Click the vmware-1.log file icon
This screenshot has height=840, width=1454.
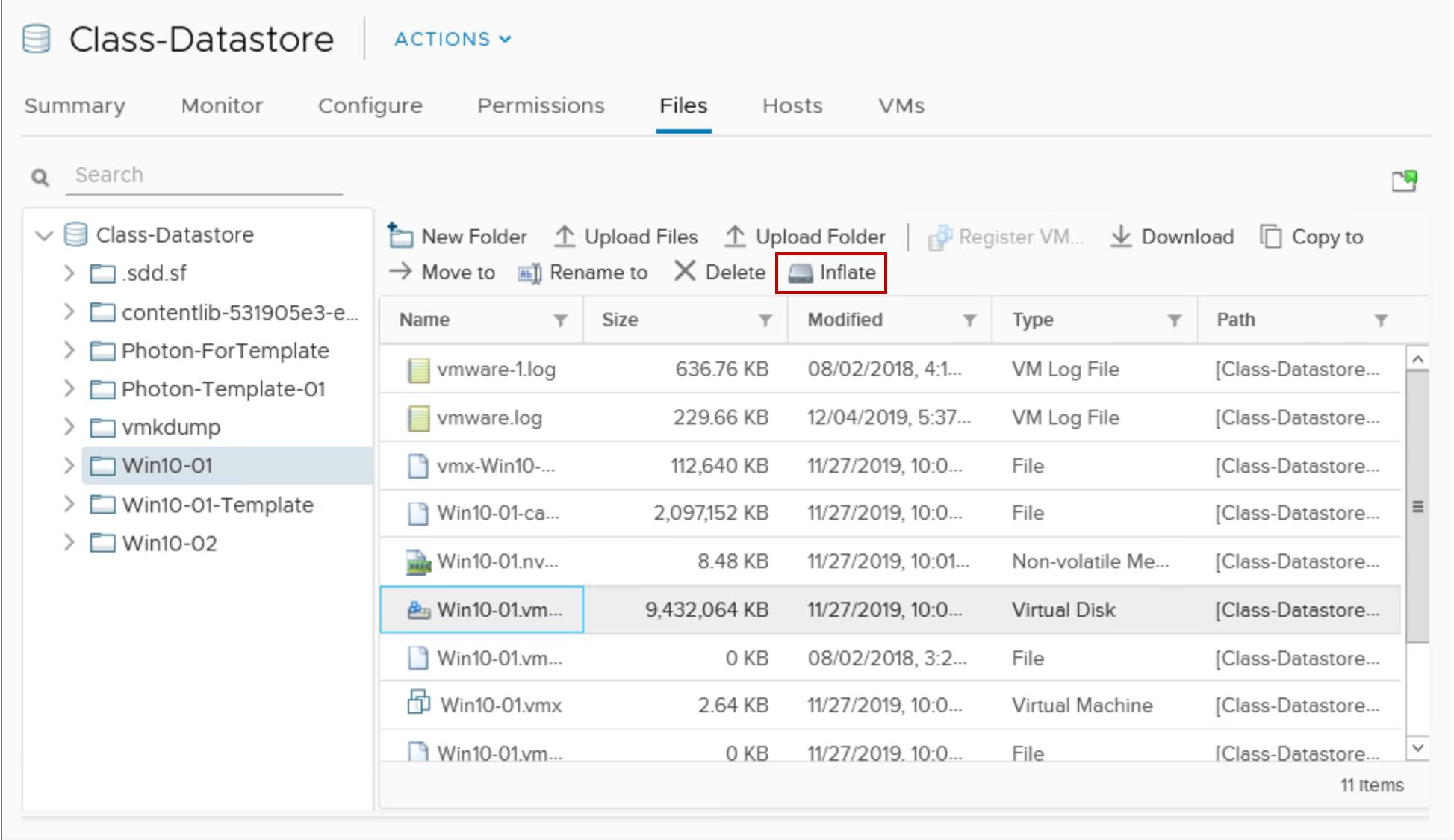click(418, 370)
